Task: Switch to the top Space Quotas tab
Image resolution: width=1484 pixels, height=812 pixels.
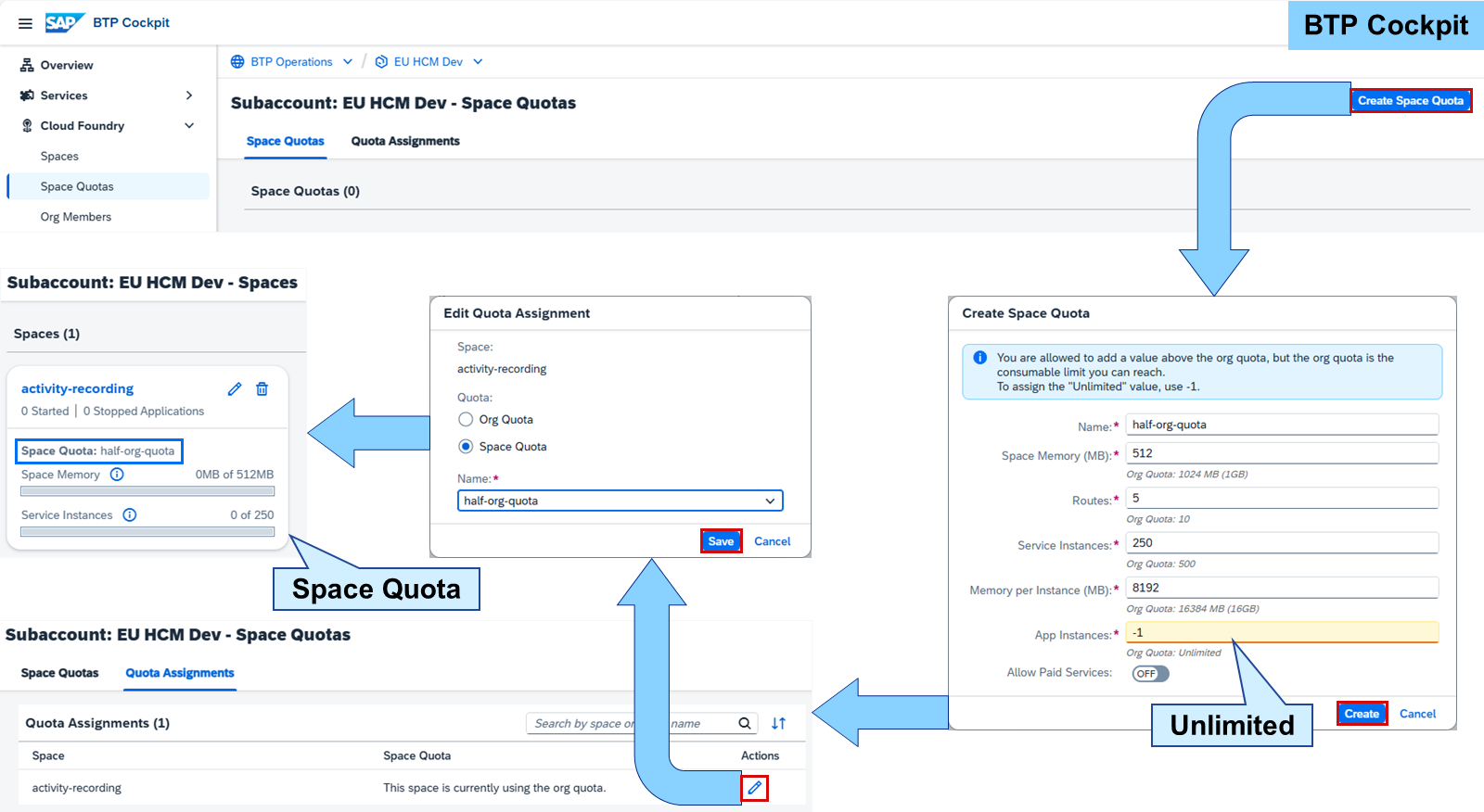Action: [286, 142]
